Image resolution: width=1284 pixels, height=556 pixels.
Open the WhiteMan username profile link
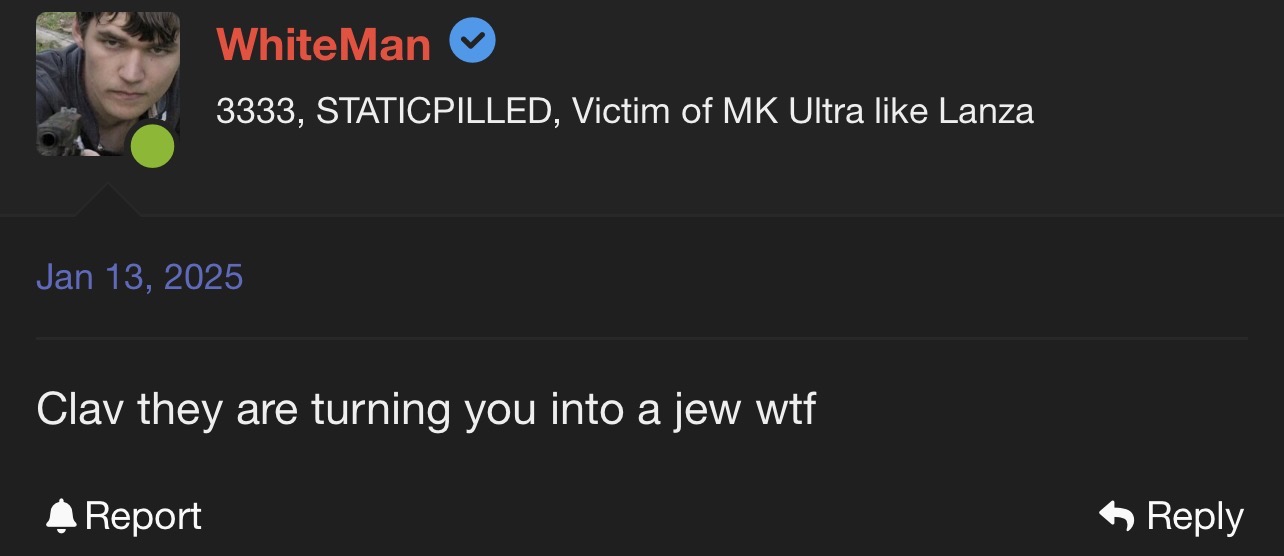click(323, 44)
